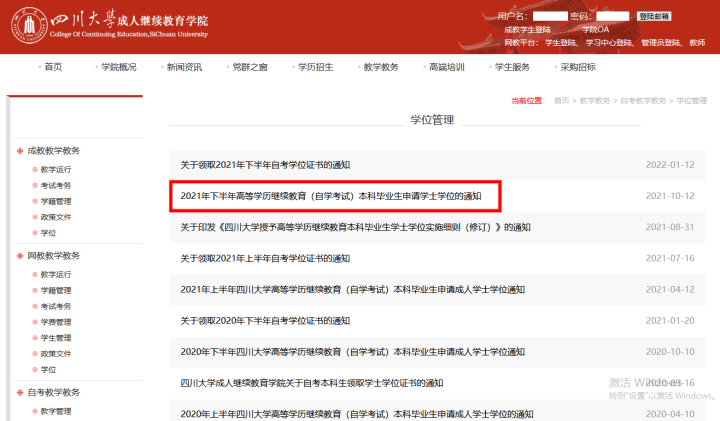Image resolution: width=720 pixels, height=421 pixels.
Task: Open 学籍管理 under 网教教学教务
Action: (x=56, y=290)
